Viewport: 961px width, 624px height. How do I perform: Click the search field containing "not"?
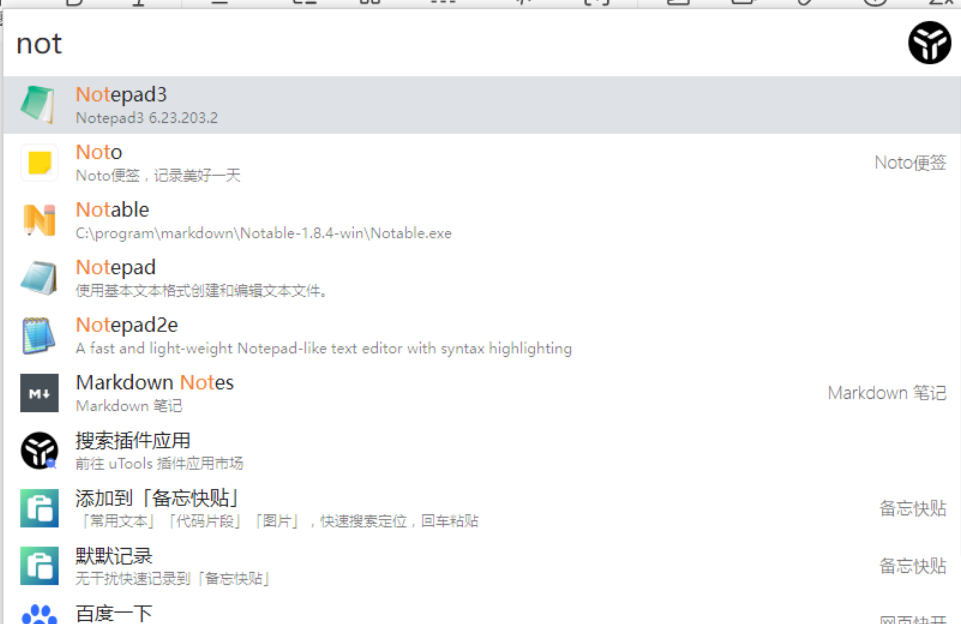pos(454,44)
